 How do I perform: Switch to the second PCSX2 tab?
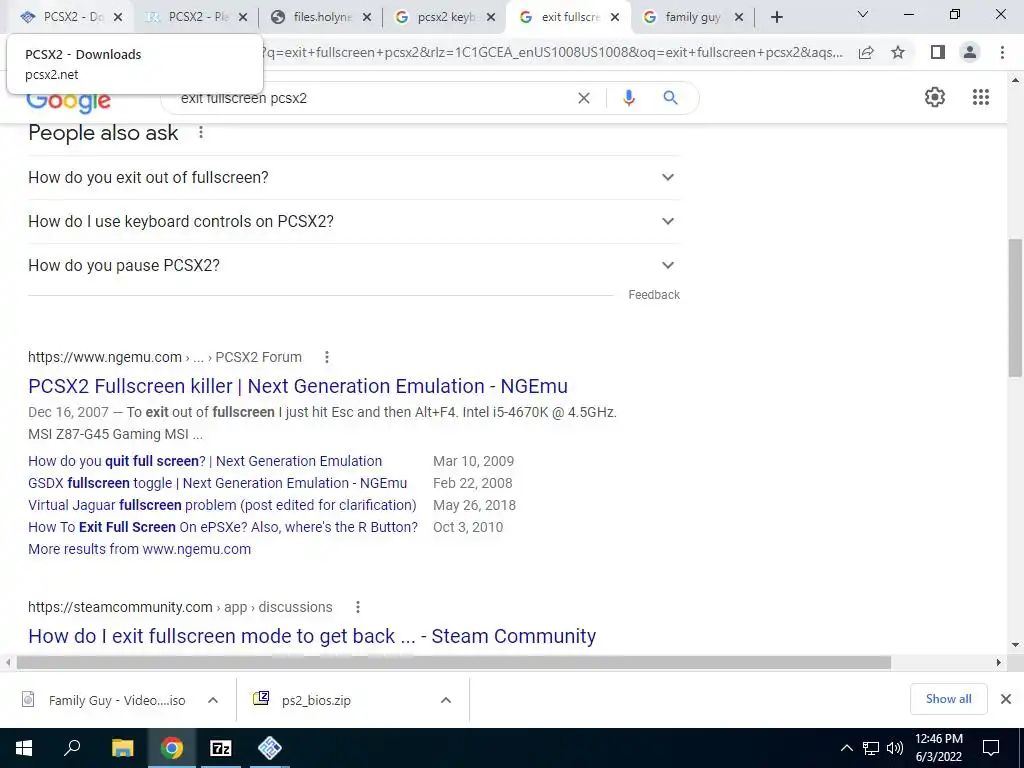(x=195, y=18)
